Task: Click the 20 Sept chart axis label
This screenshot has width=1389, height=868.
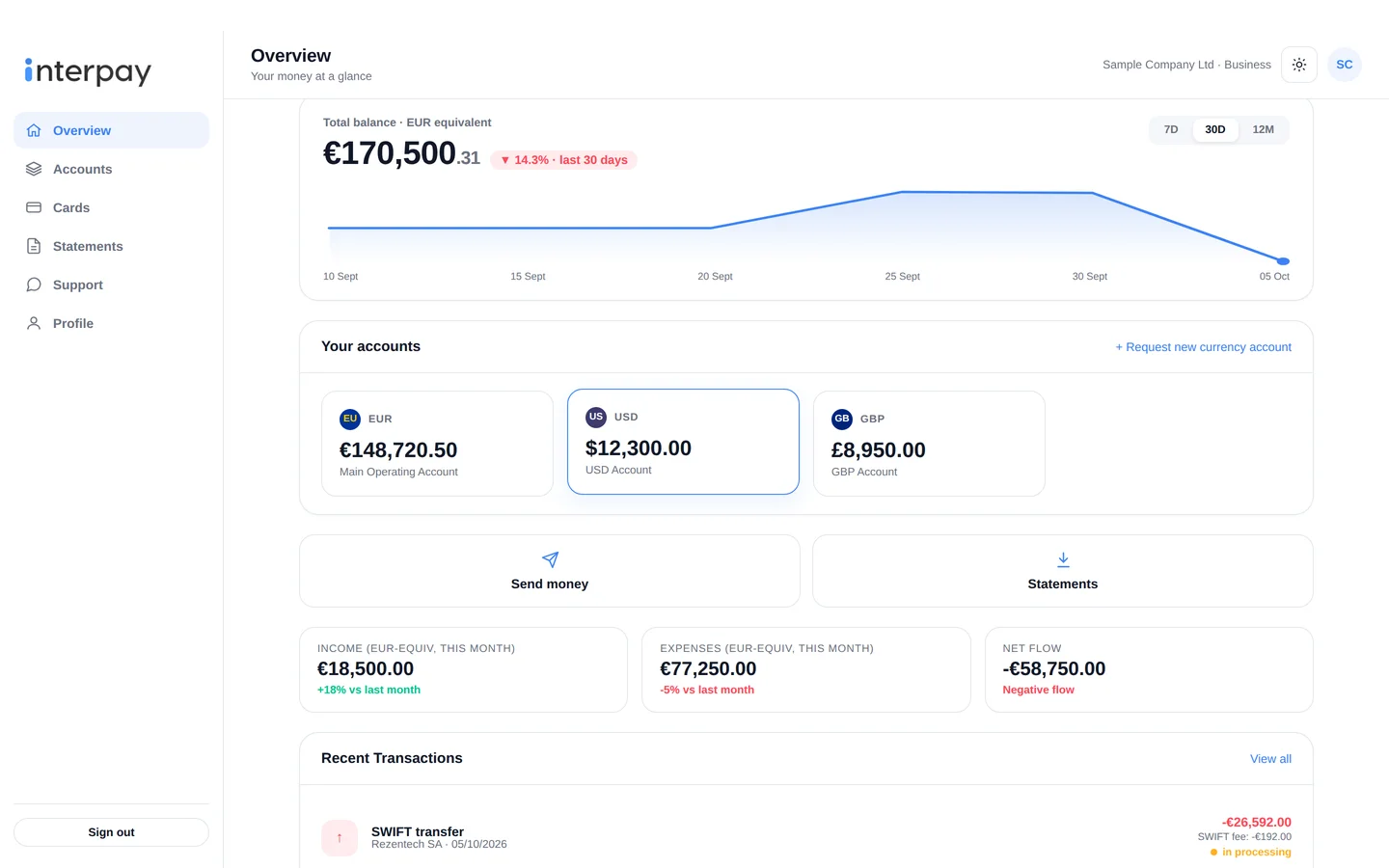Action: click(x=715, y=276)
